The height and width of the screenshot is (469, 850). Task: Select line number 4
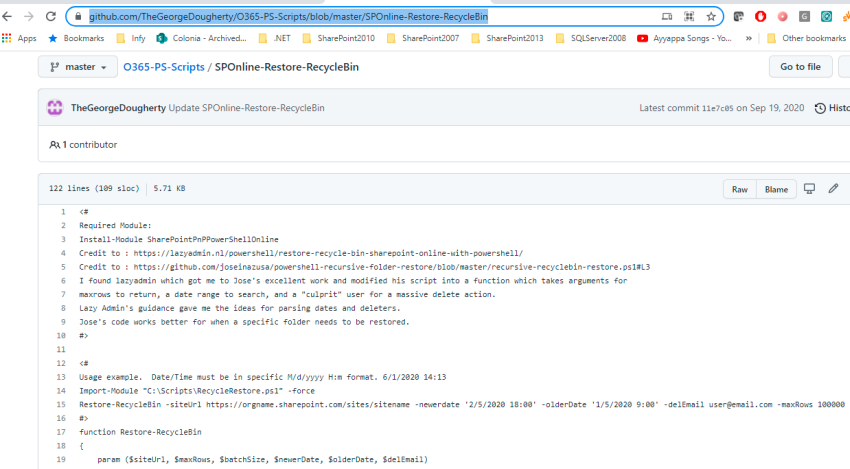[63, 253]
